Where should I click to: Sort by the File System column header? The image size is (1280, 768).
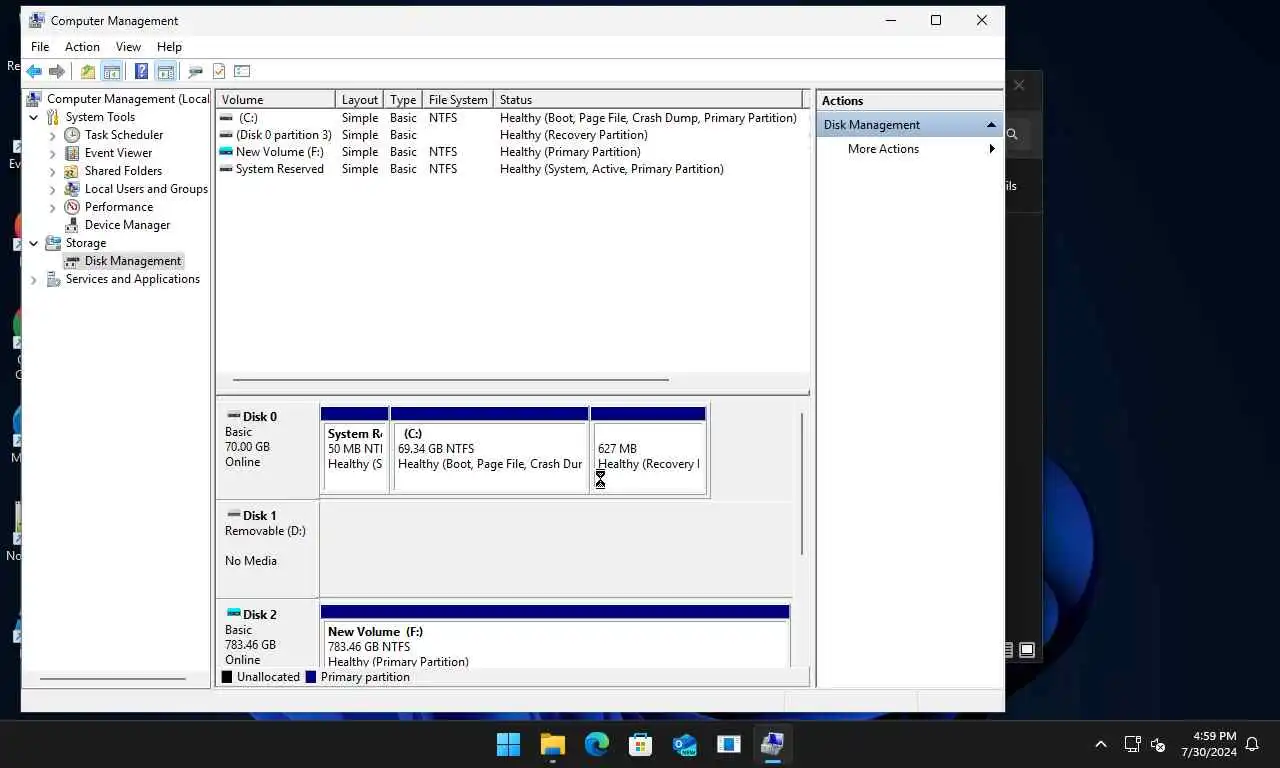[x=458, y=100]
